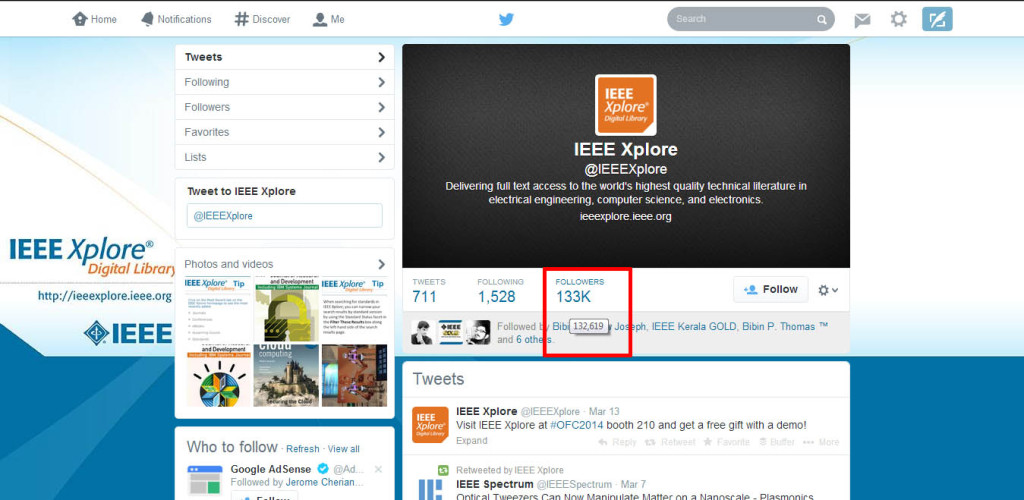1024x500 pixels.
Task: View the 1,528 following count
Action: pos(500,290)
